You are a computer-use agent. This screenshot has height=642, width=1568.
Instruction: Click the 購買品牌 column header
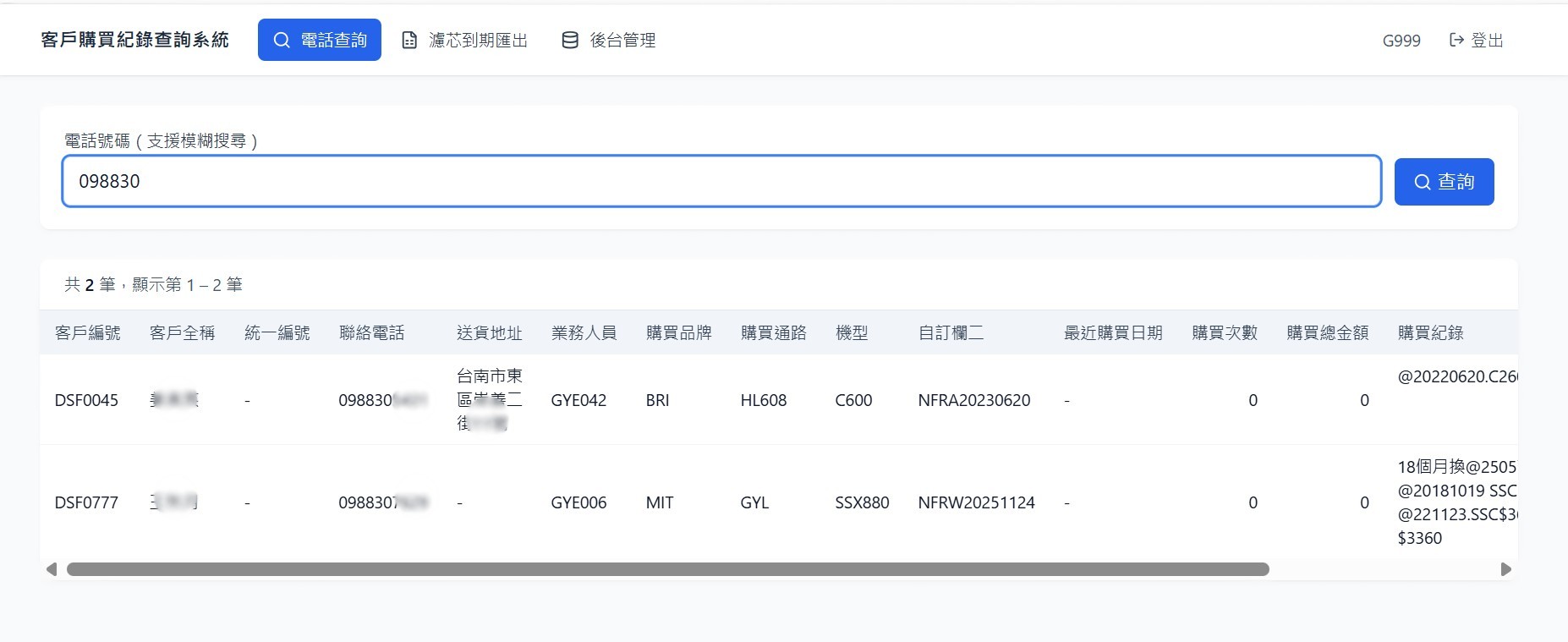click(679, 332)
